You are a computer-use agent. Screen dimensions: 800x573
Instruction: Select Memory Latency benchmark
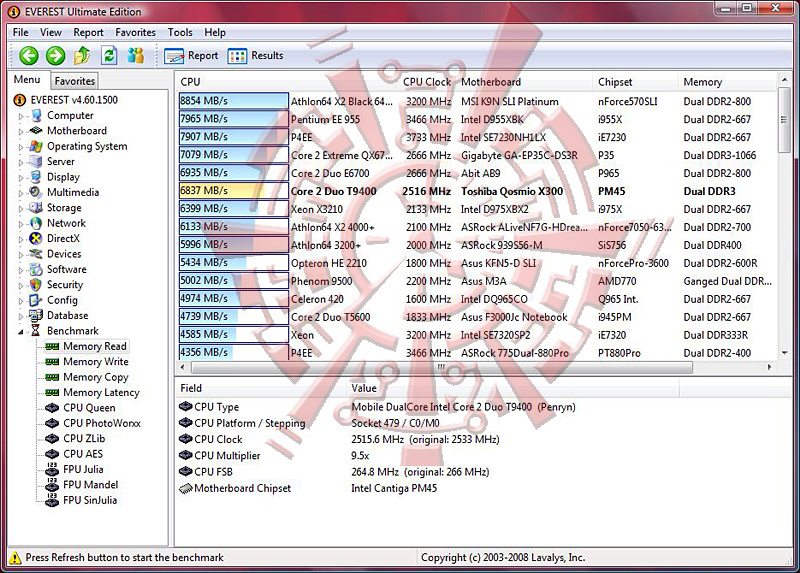click(x=101, y=392)
